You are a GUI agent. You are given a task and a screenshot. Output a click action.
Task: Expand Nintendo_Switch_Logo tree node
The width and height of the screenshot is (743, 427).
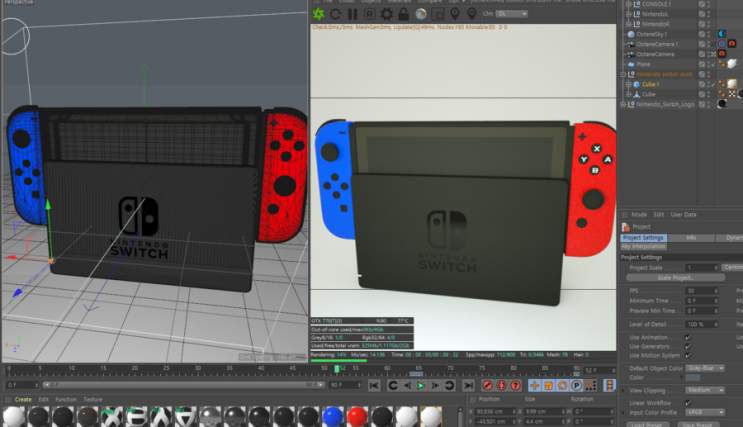tap(624, 104)
